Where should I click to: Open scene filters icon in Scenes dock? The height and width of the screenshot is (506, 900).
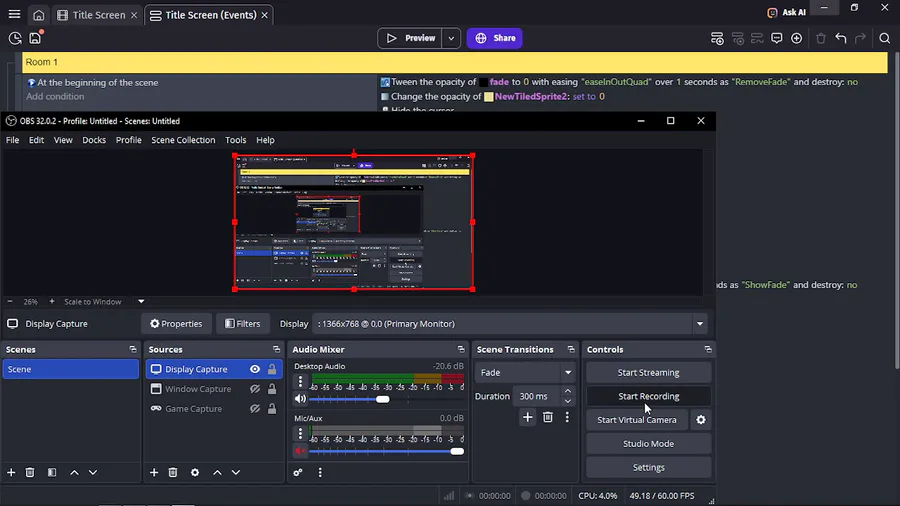coord(52,472)
